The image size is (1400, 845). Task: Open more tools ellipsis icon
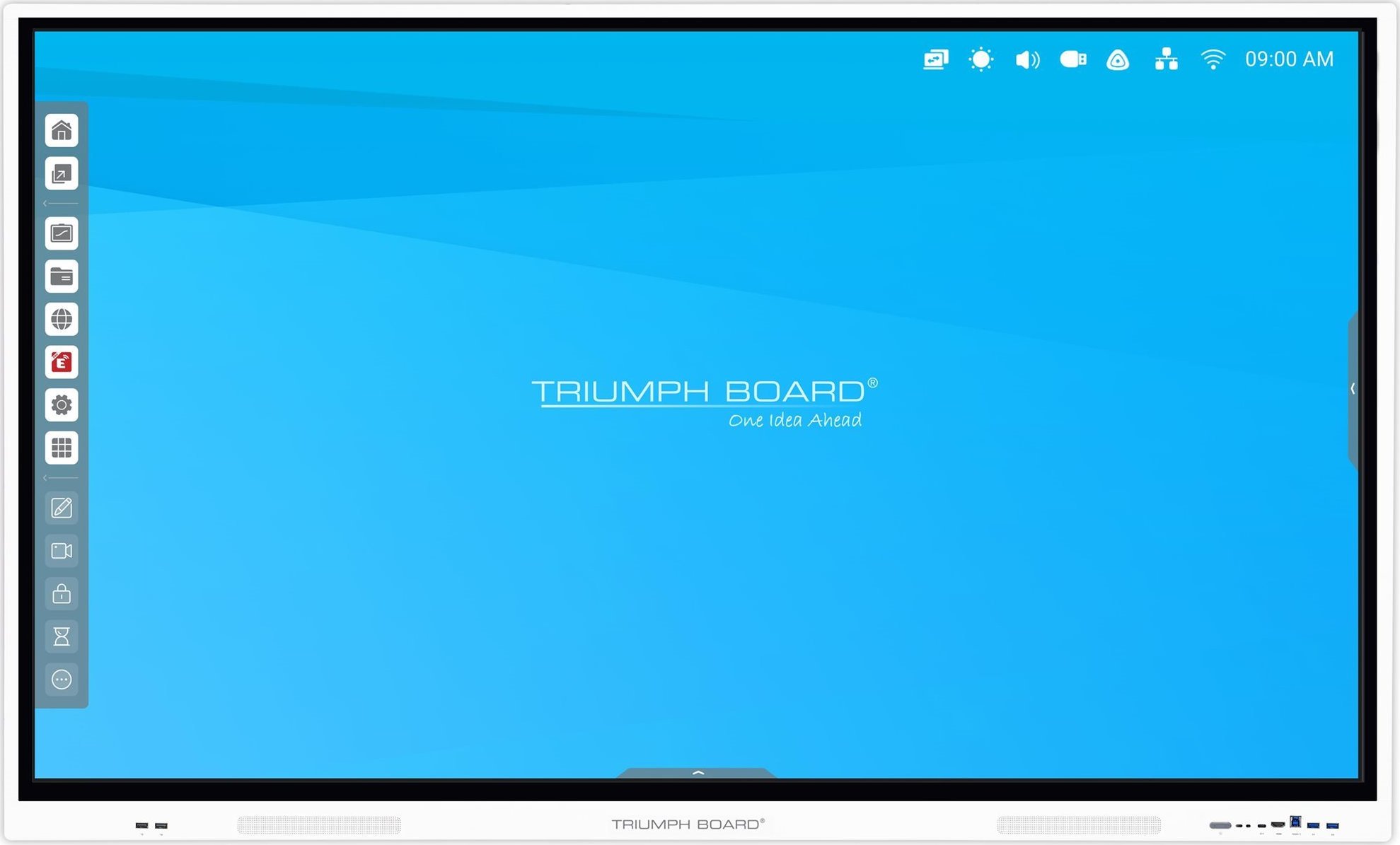[62, 680]
